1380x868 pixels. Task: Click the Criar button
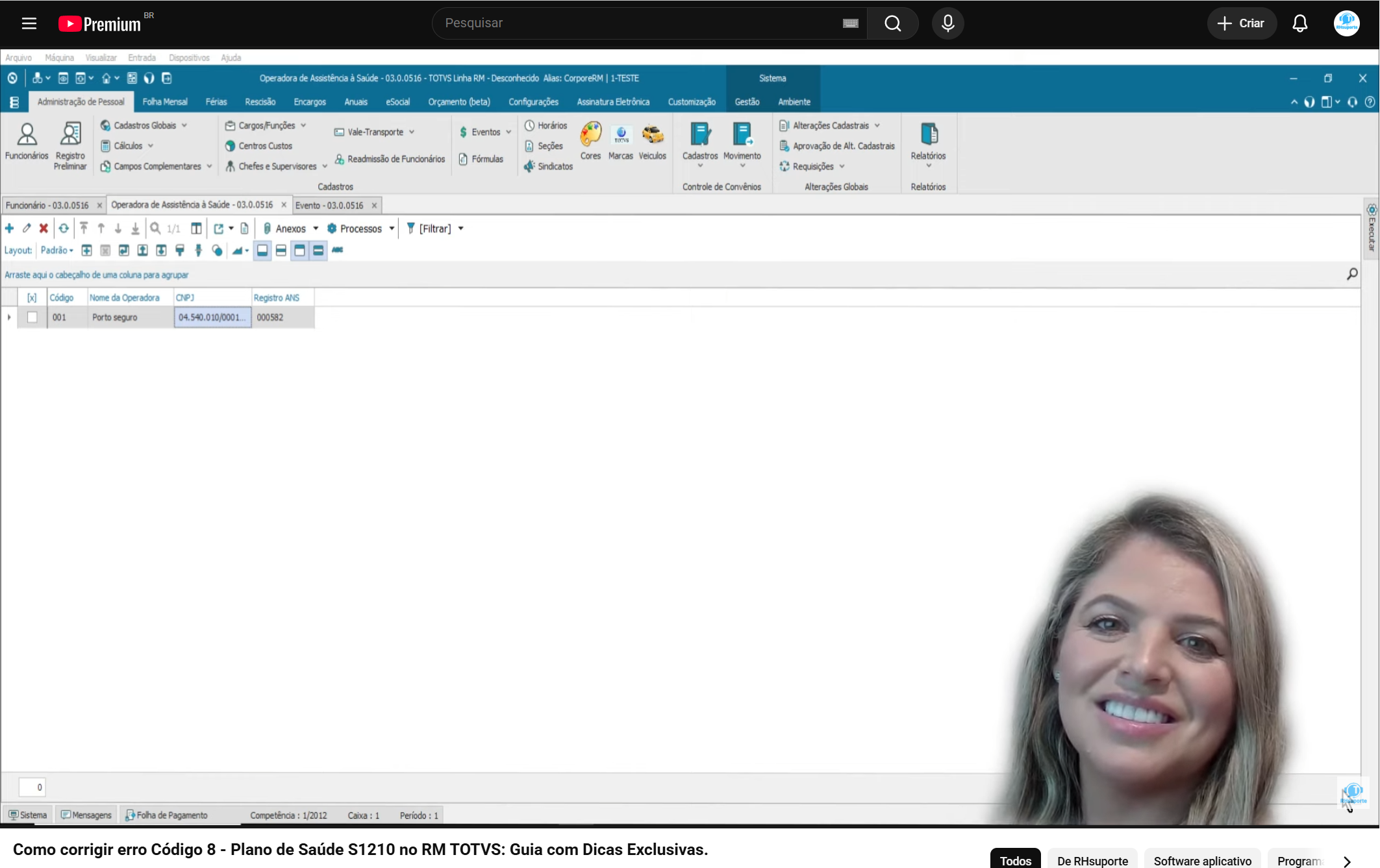[1241, 23]
